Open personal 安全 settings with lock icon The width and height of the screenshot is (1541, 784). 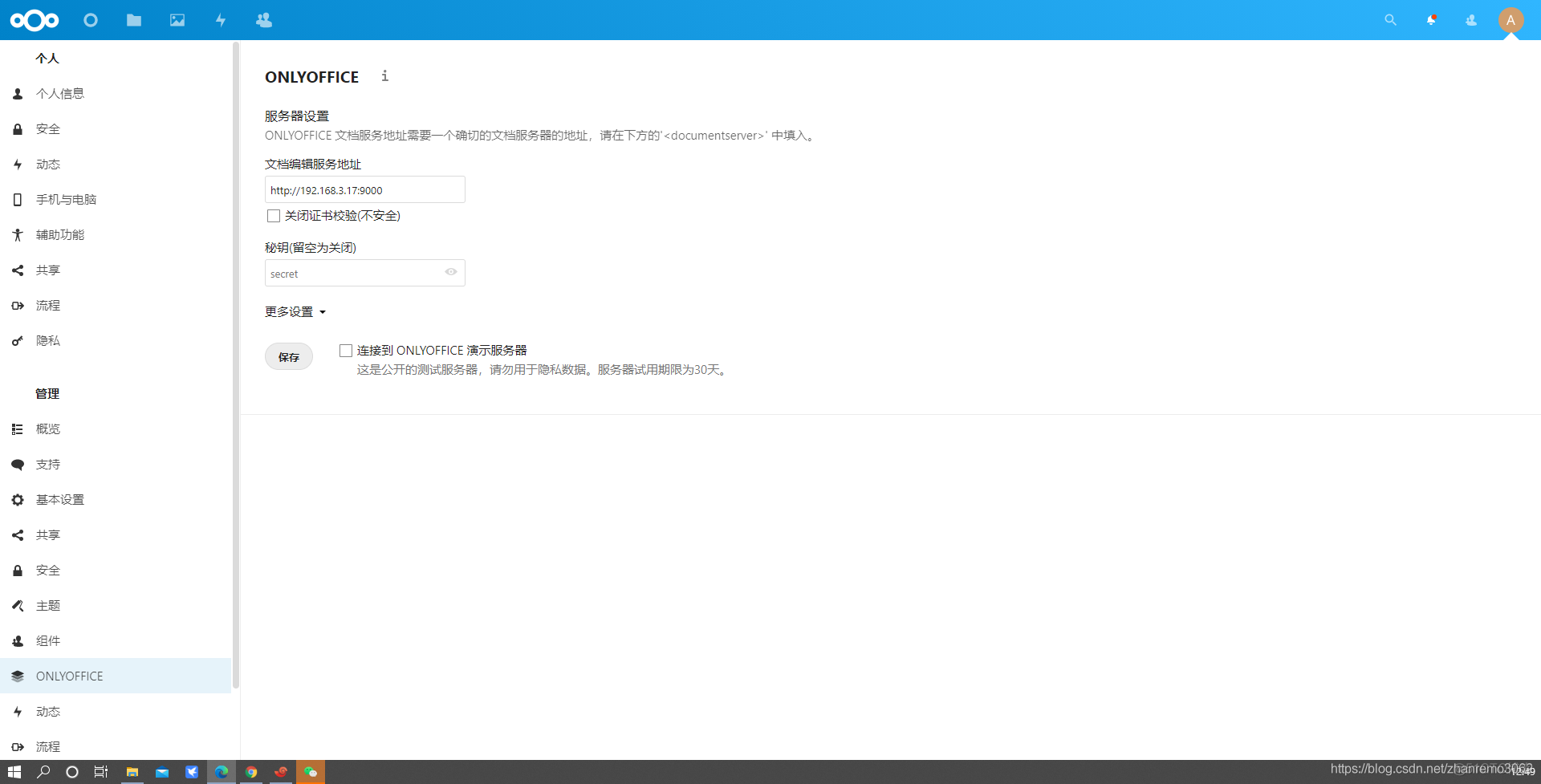click(x=116, y=129)
